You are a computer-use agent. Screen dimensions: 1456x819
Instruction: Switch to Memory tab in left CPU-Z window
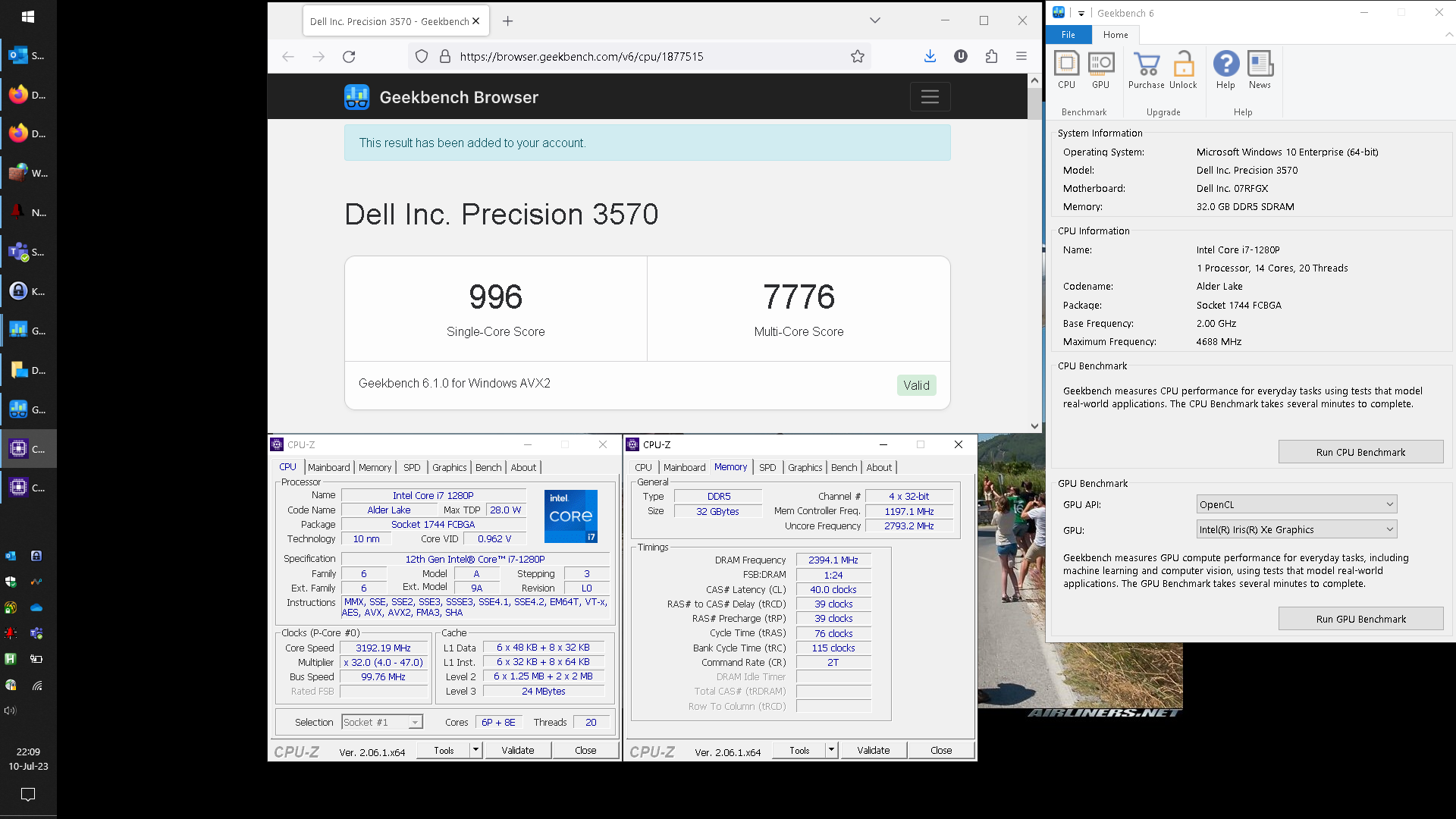pyautogui.click(x=375, y=467)
